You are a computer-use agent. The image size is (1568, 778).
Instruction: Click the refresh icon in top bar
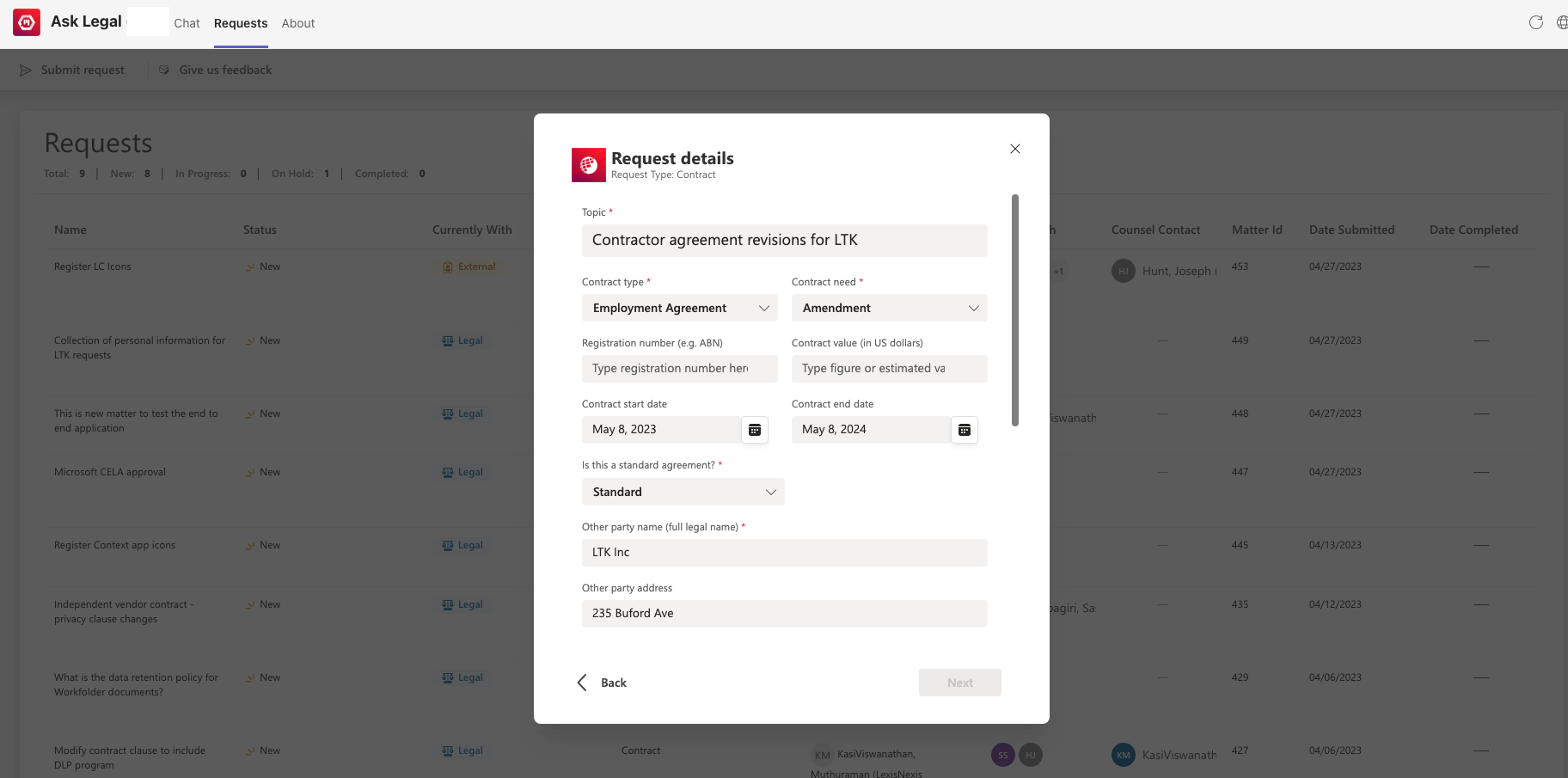coord(1536,22)
